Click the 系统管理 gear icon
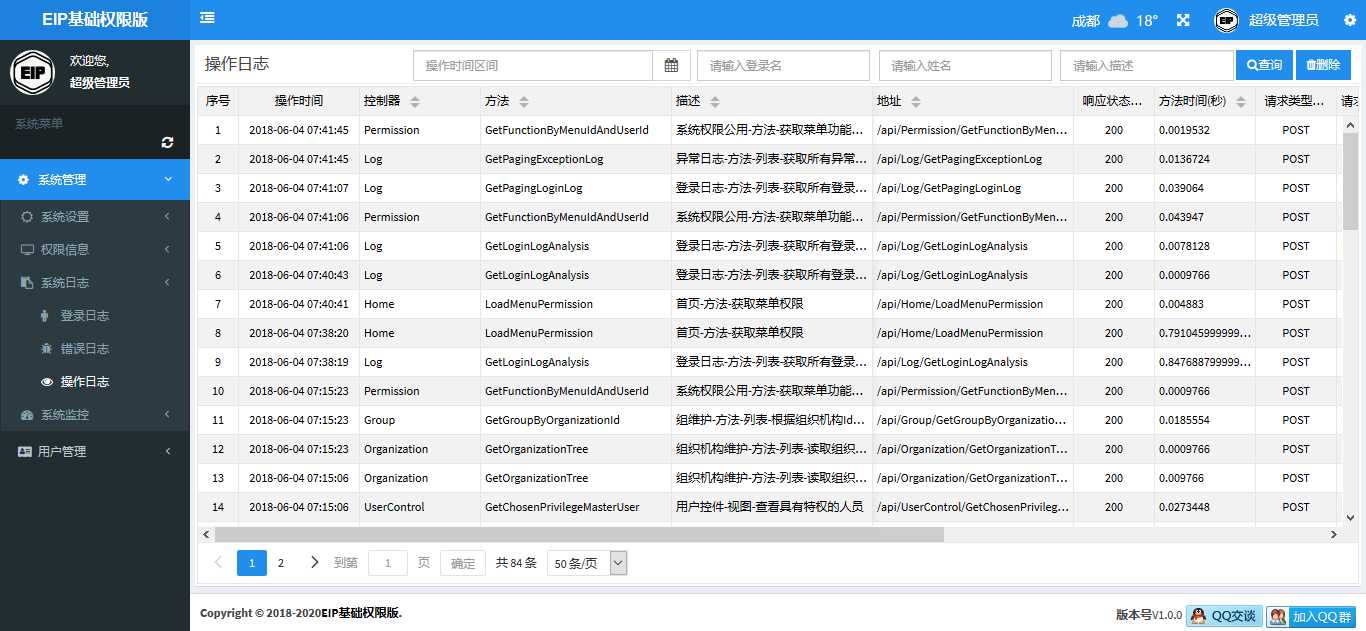1366x631 pixels. coord(23,180)
